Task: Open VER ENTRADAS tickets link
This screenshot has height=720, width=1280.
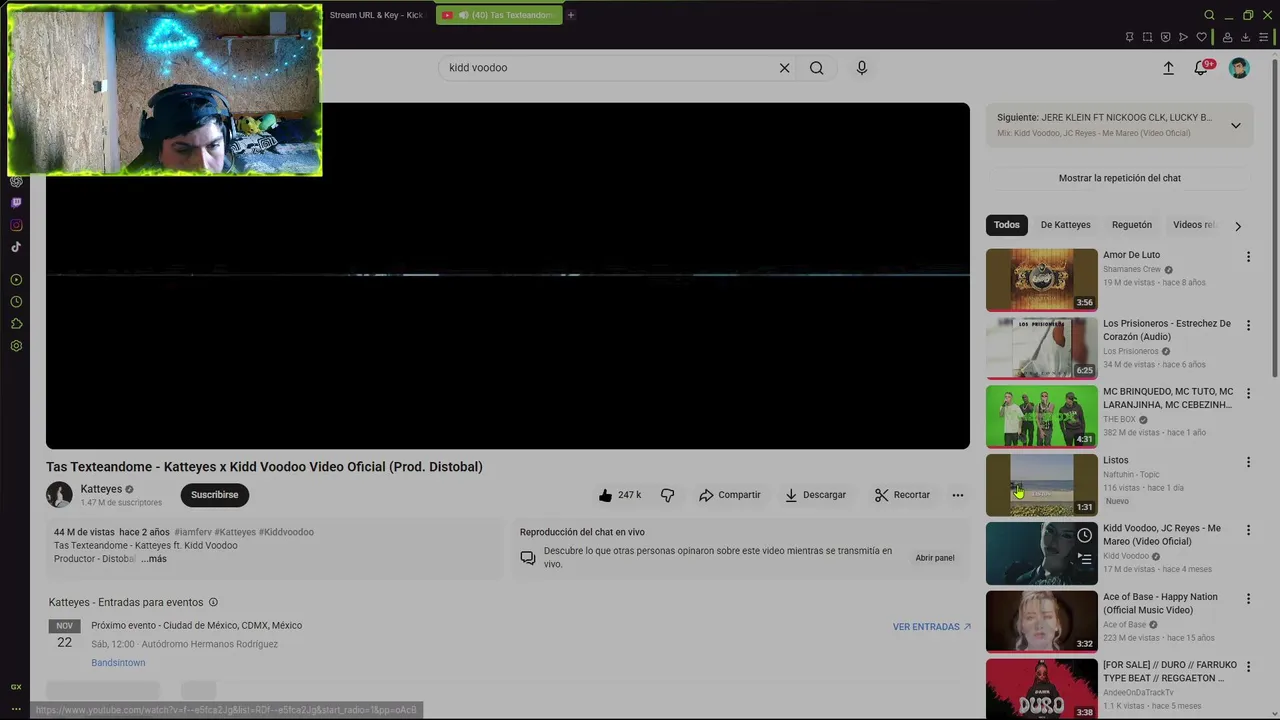Action: (x=932, y=627)
